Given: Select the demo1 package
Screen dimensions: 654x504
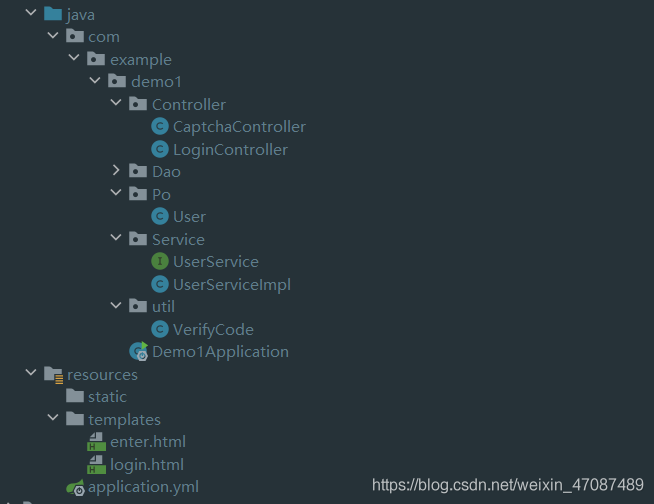Looking at the screenshot, I should (156, 82).
